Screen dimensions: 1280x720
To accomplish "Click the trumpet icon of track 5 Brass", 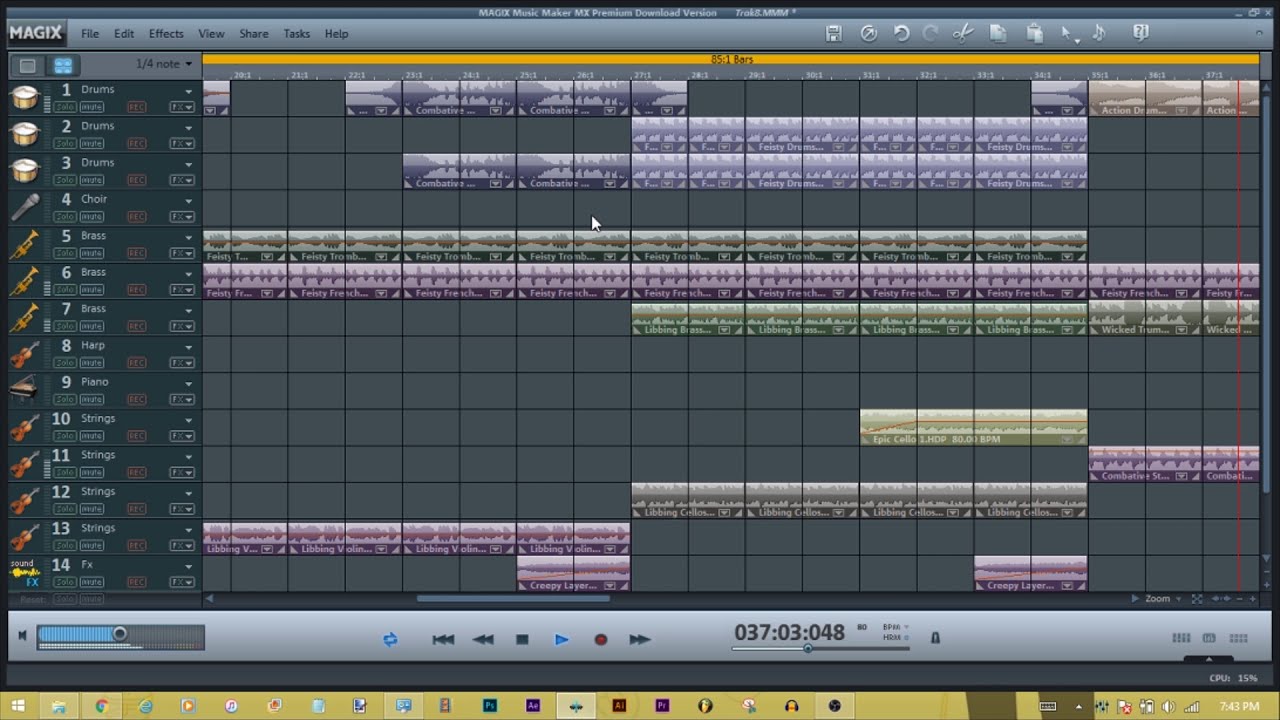I will (25, 244).
